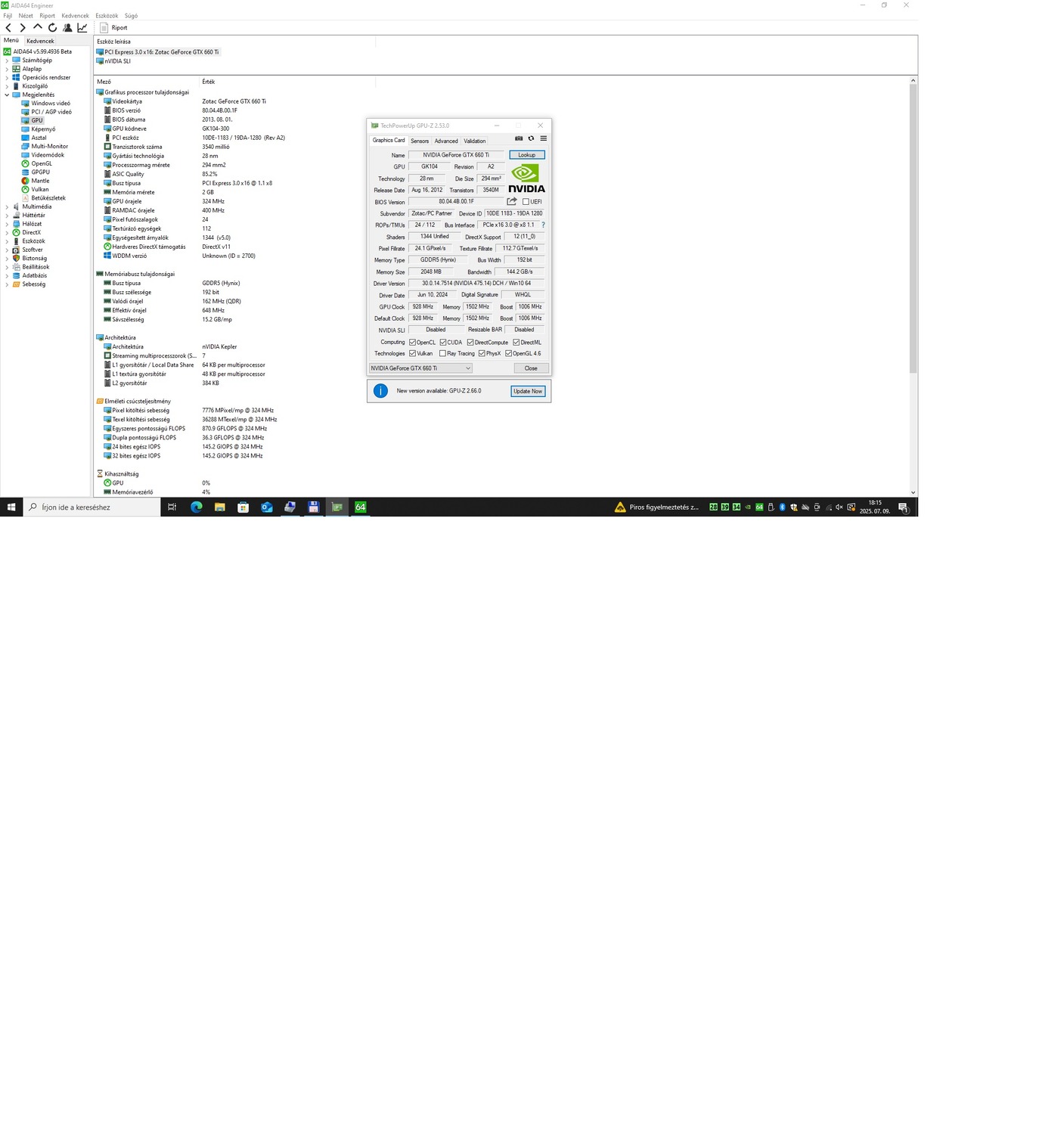This screenshot has height=1148, width=1045.
Task: Click the blue info icon in update notice
Action: (x=381, y=391)
